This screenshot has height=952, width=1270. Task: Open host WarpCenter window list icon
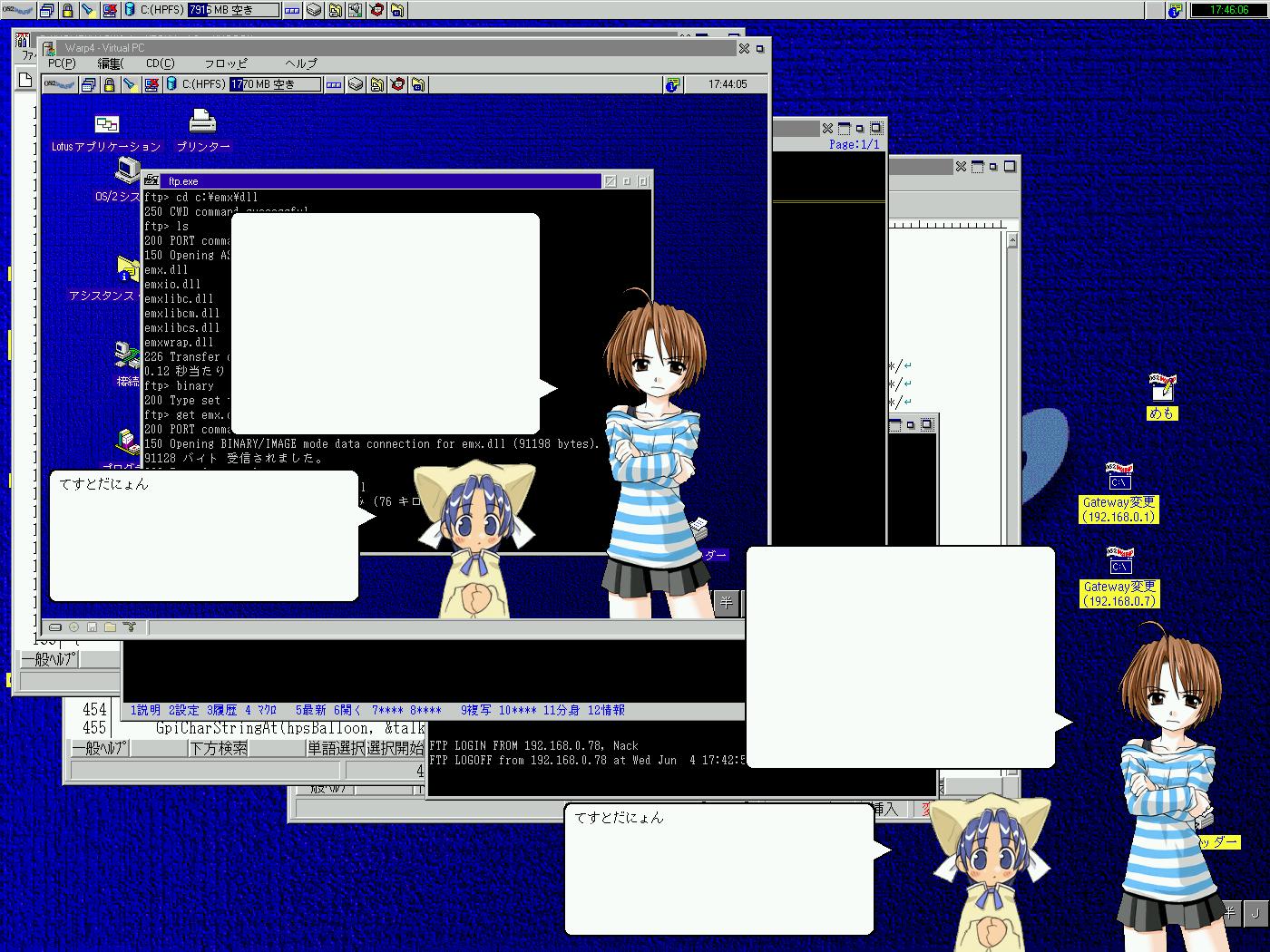[x=46, y=10]
